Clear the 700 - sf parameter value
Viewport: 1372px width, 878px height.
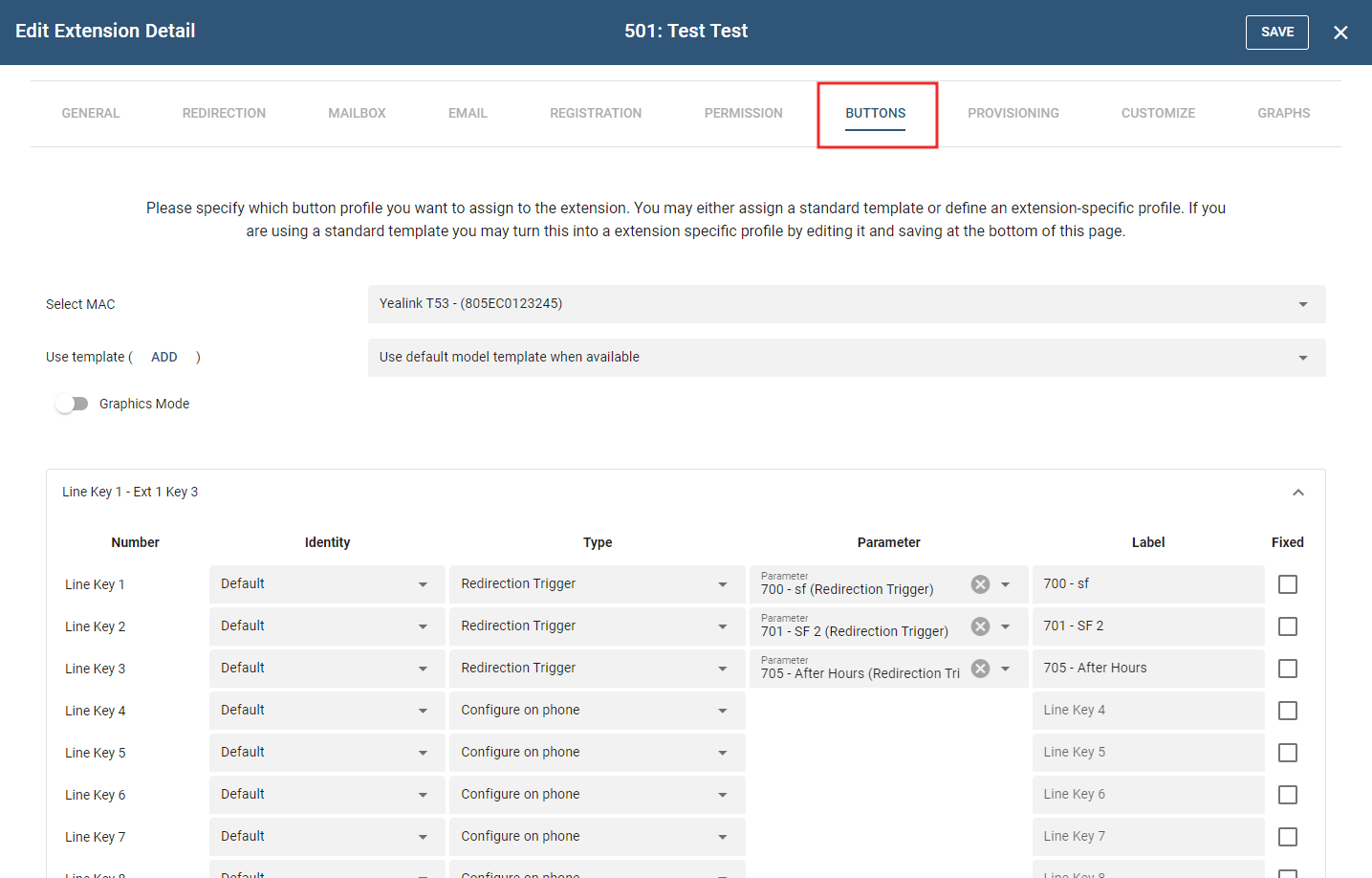click(980, 584)
